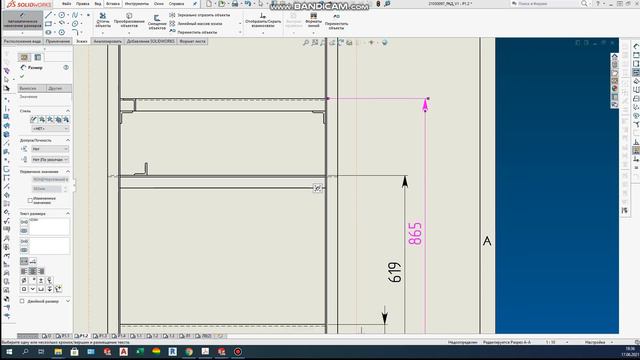The image size is (640, 360).
Task: Confirm dimension with green checkmark
Action: click(x=22, y=76)
